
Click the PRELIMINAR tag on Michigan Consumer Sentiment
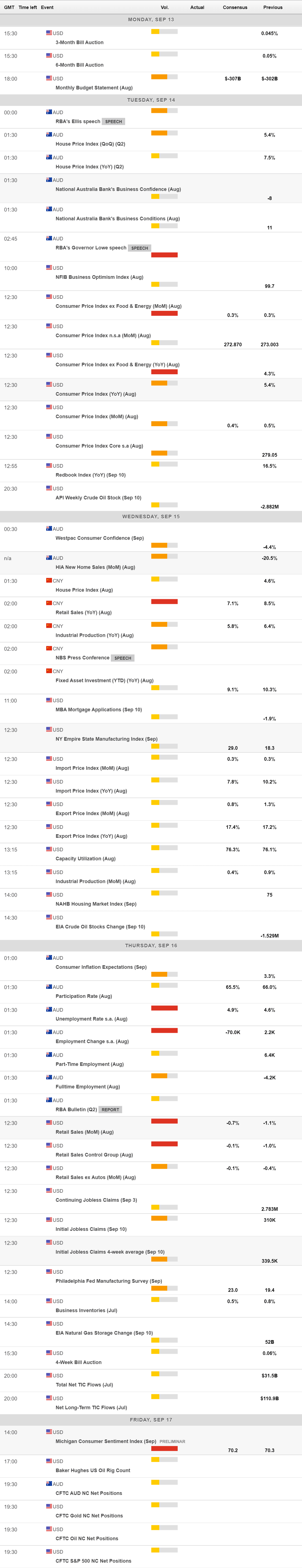click(172, 1441)
